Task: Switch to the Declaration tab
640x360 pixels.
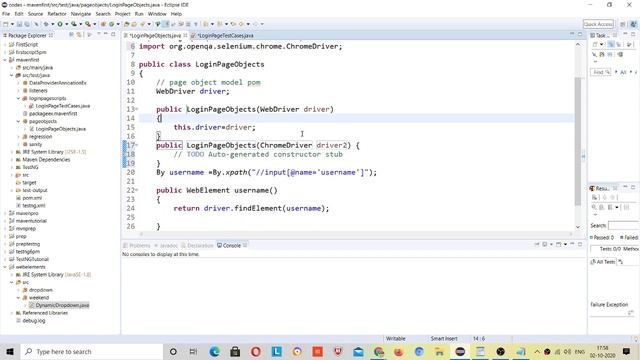Action: coord(198,245)
